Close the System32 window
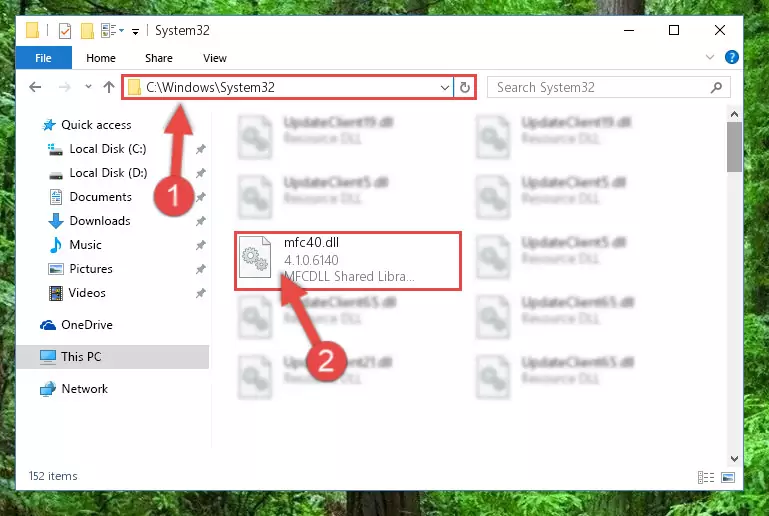Screen dimensions: 769x516 coord(719,30)
